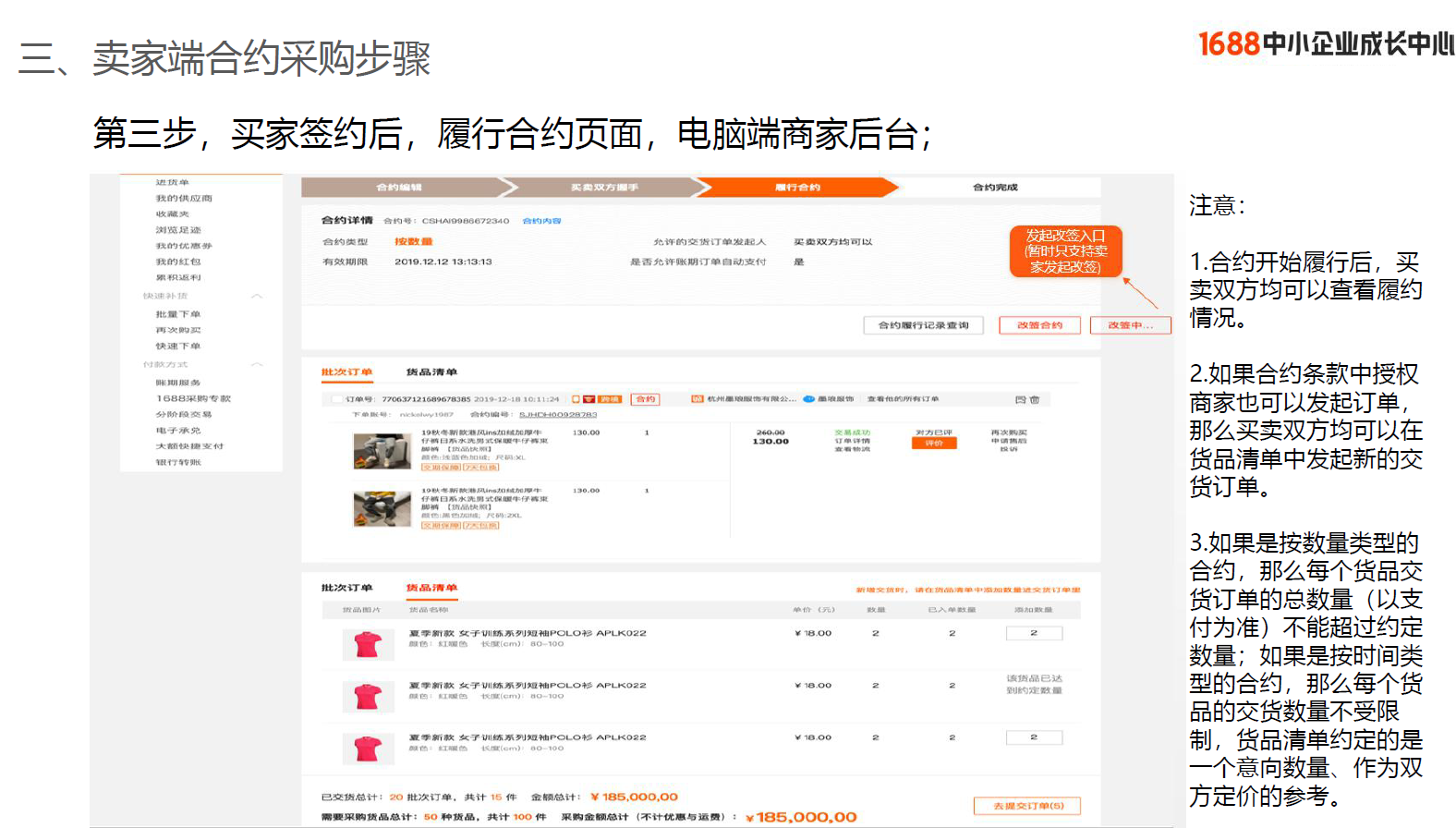
Task: Open 银行转账 in the sidebar
Action: coord(178,462)
